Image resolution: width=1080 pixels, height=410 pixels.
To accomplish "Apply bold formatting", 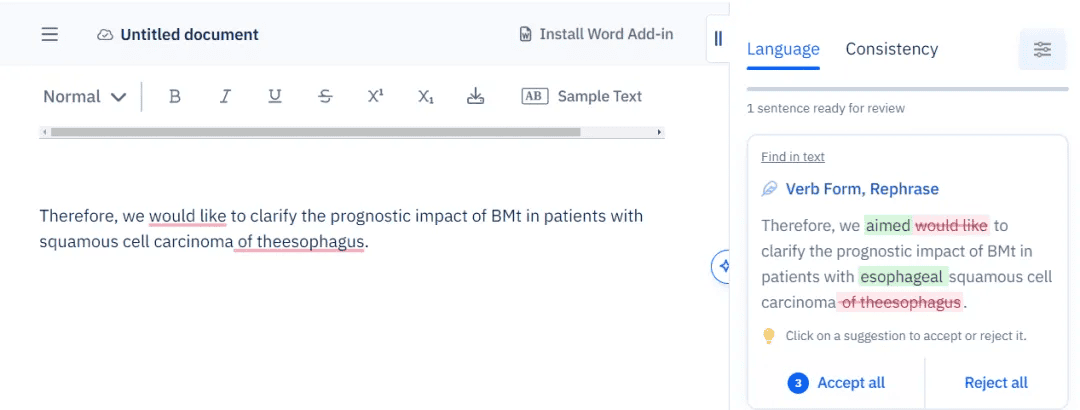I will tap(175, 96).
